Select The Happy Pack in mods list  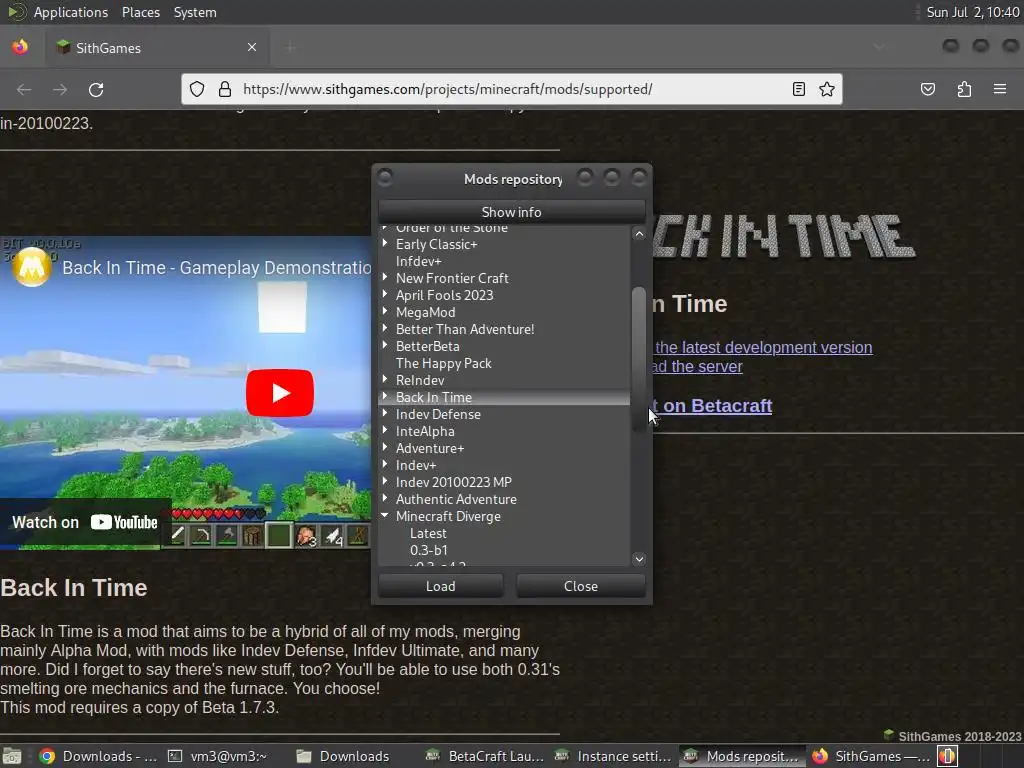[443, 363]
